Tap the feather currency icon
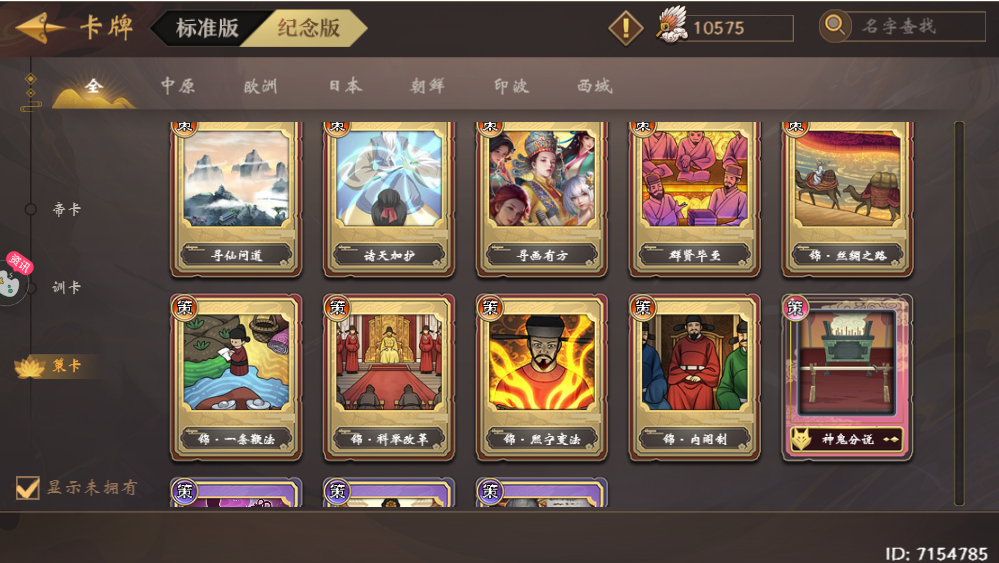Viewport: 999px width, 563px height. click(672, 25)
